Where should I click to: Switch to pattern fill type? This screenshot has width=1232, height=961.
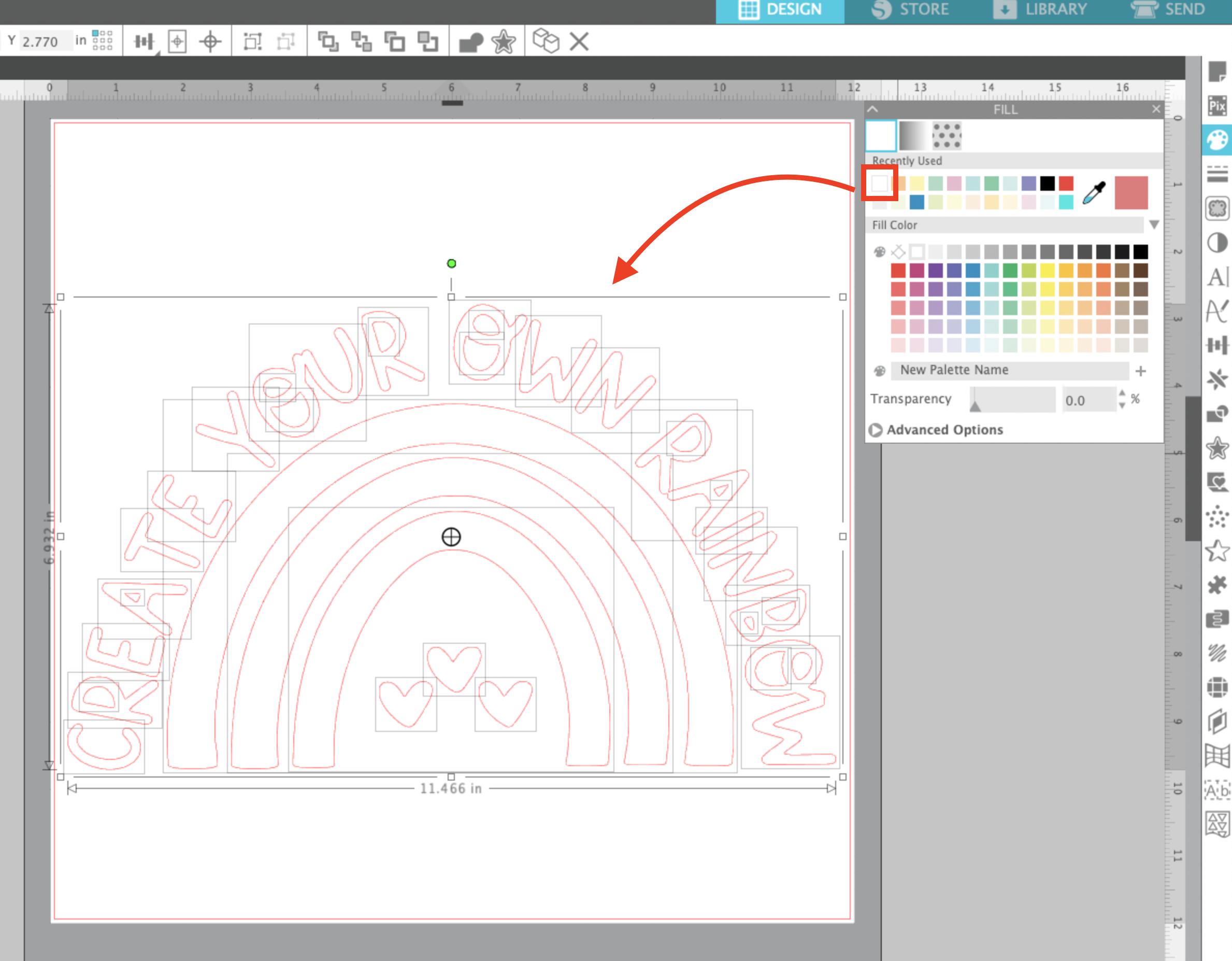(x=947, y=135)
